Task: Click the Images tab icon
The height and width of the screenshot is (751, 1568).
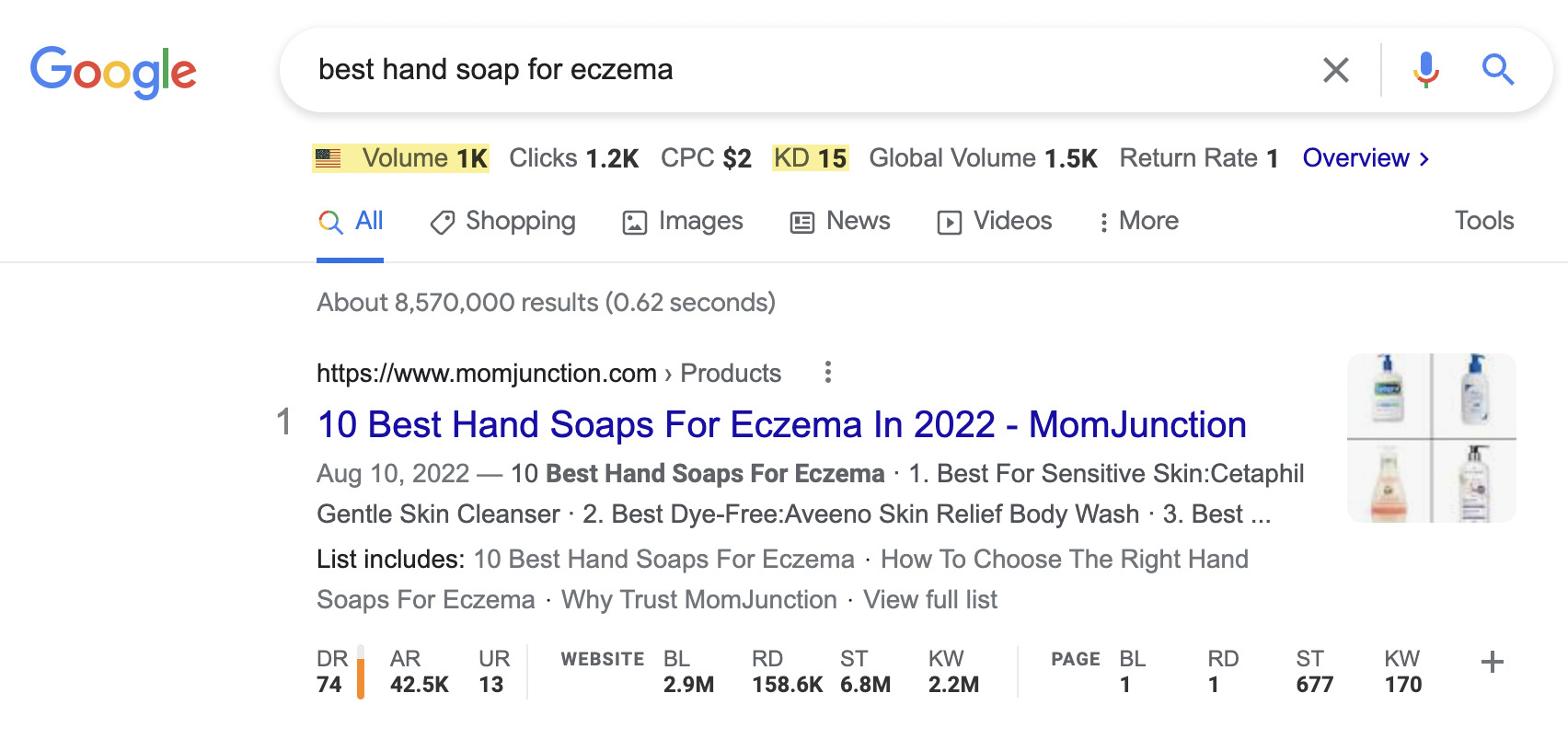Action: tap(636, 221)
